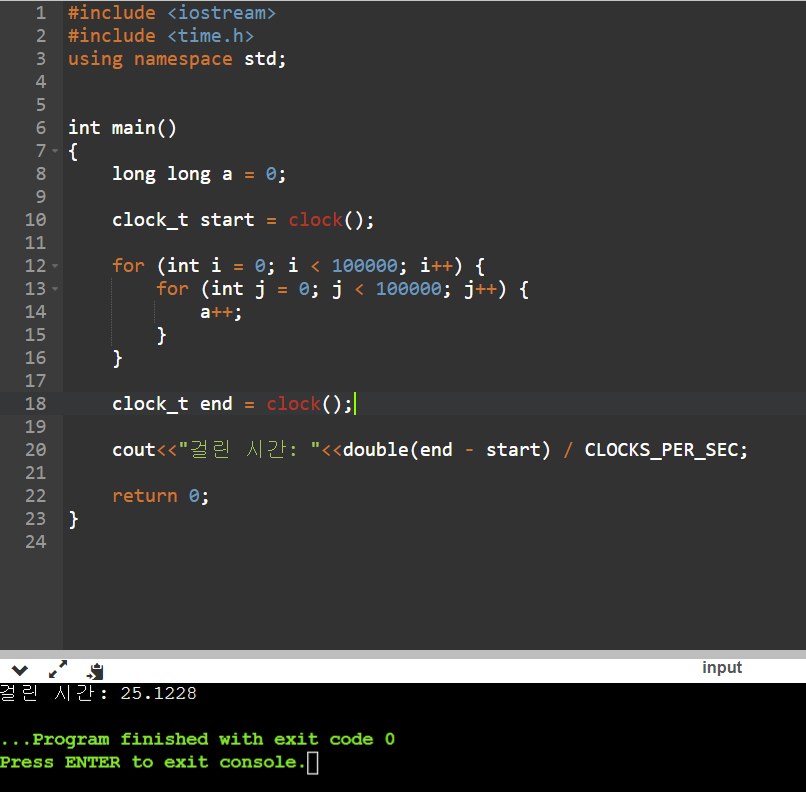Click the 'int main()' declaration
Screen dimensions: 806x792
click(x=122, y=128)
